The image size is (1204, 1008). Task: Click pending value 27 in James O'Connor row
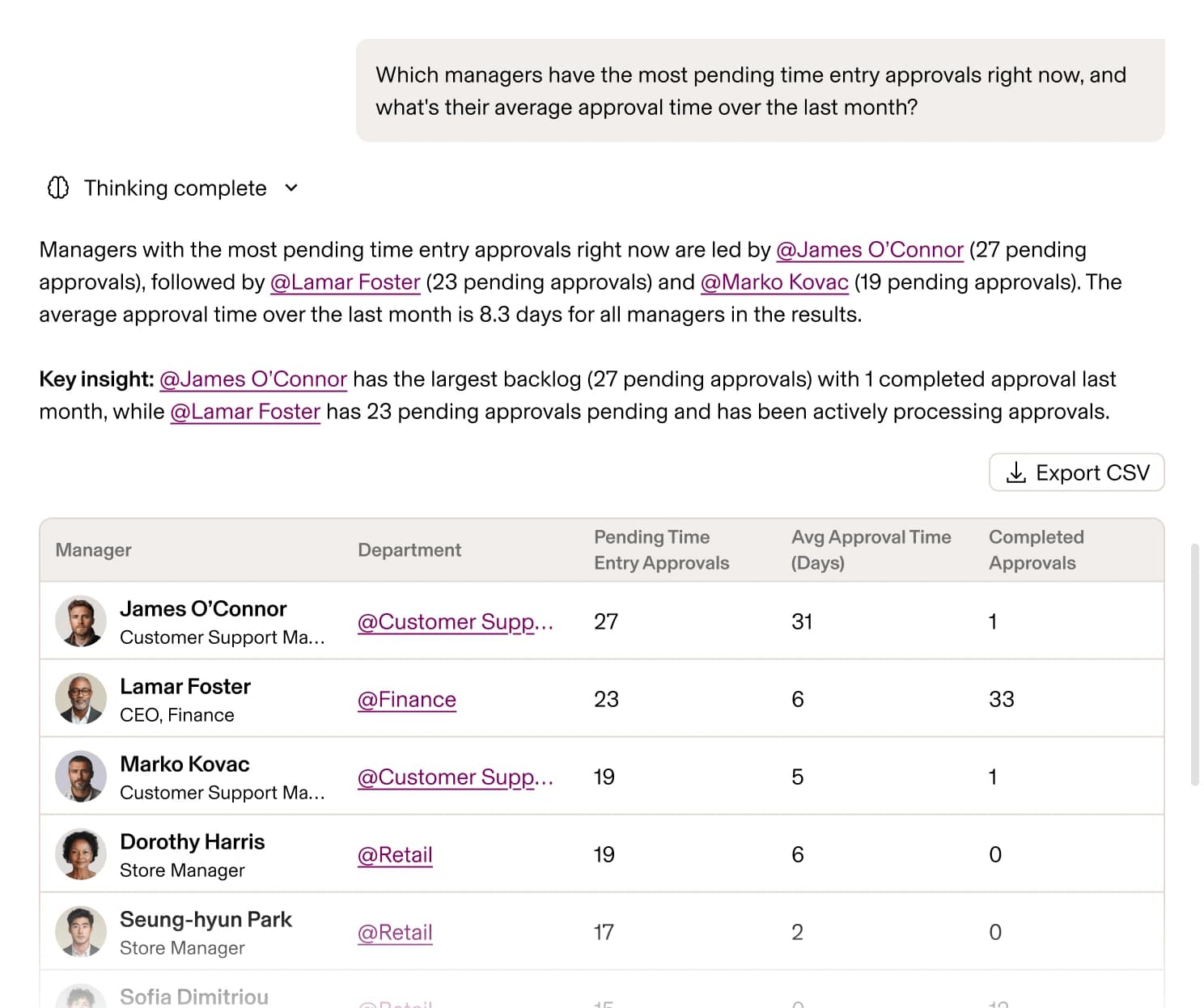(x=606, y=621)
